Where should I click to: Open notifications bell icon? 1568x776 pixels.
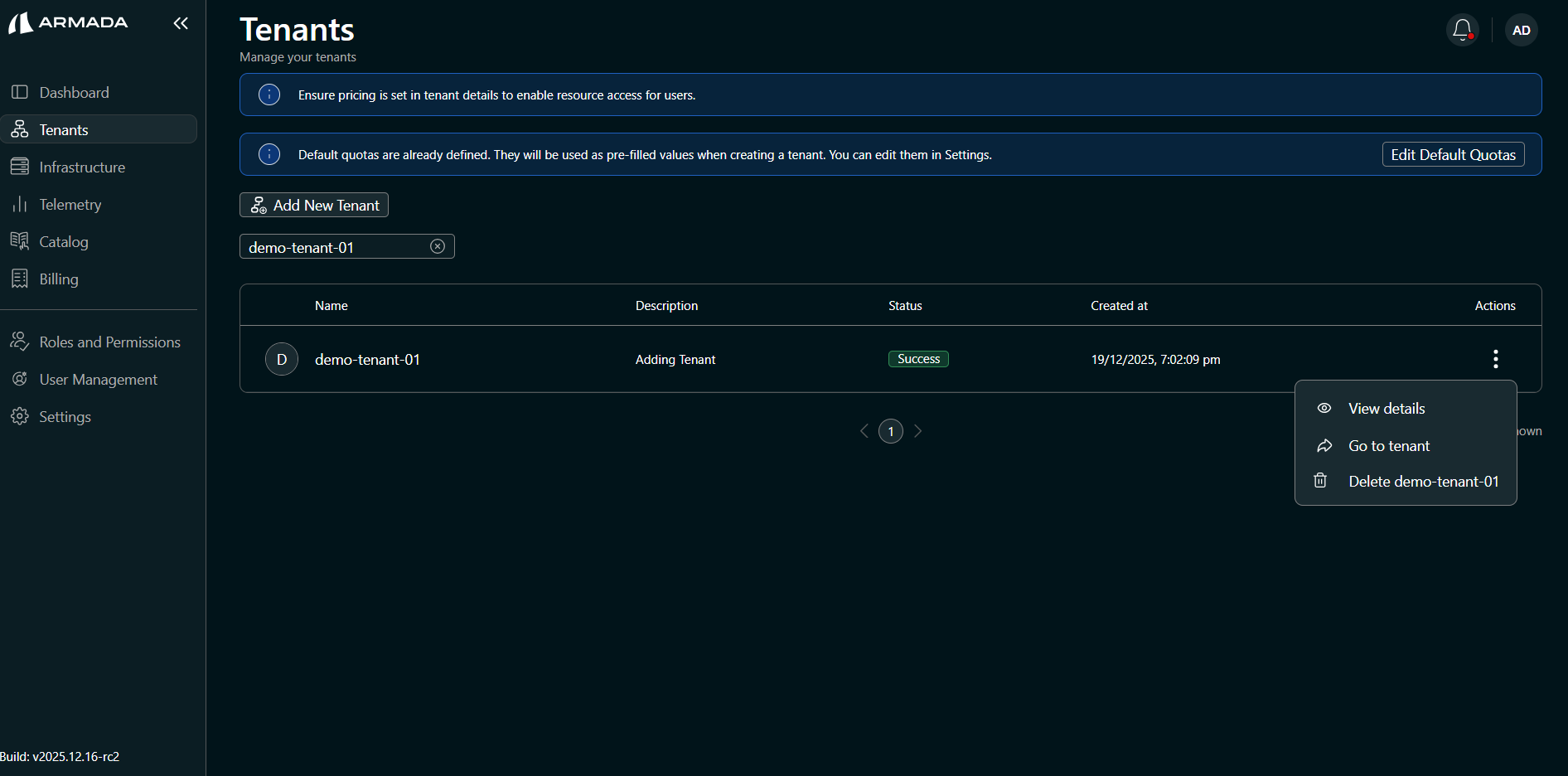(1462, 30)
